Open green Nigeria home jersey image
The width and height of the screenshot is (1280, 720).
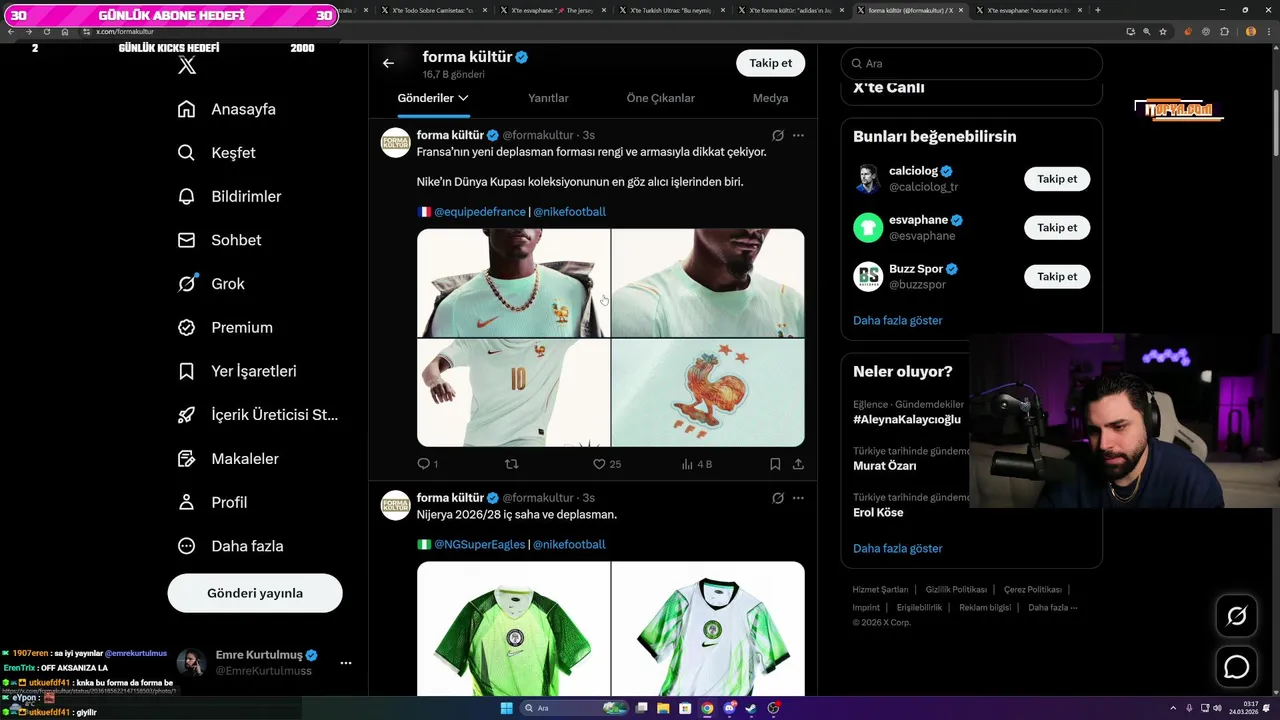tap(513, 628)
